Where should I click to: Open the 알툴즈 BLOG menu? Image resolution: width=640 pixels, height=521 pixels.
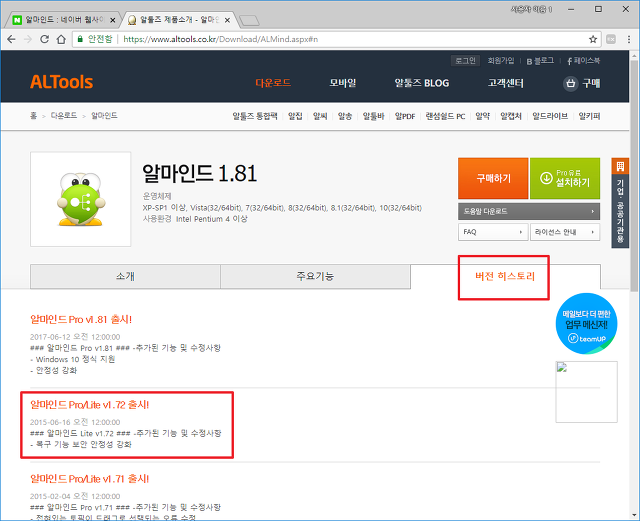coord(422,83)
